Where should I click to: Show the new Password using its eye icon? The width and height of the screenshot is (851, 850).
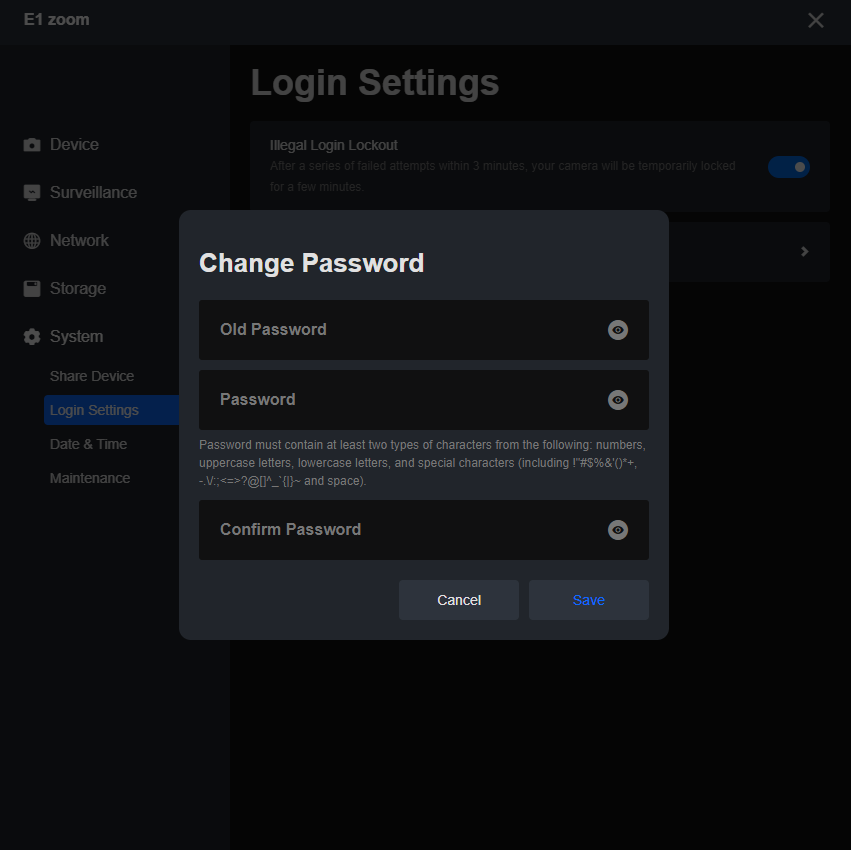coord(618,400)
